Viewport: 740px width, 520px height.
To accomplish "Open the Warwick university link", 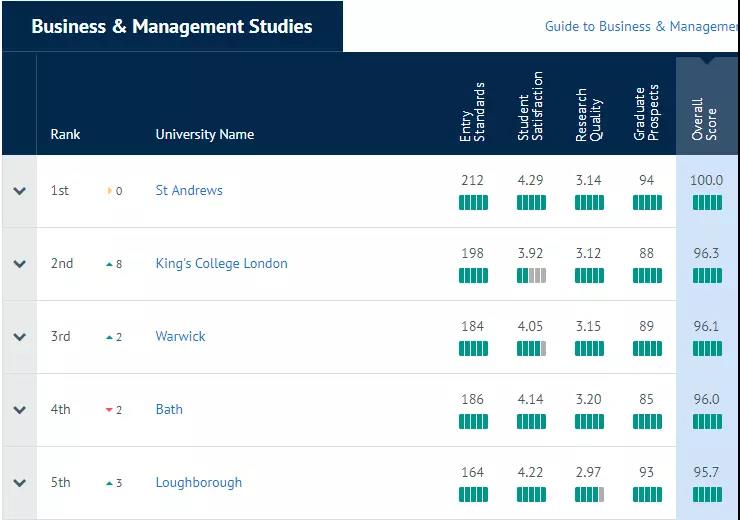I will (x=180, y=336).
